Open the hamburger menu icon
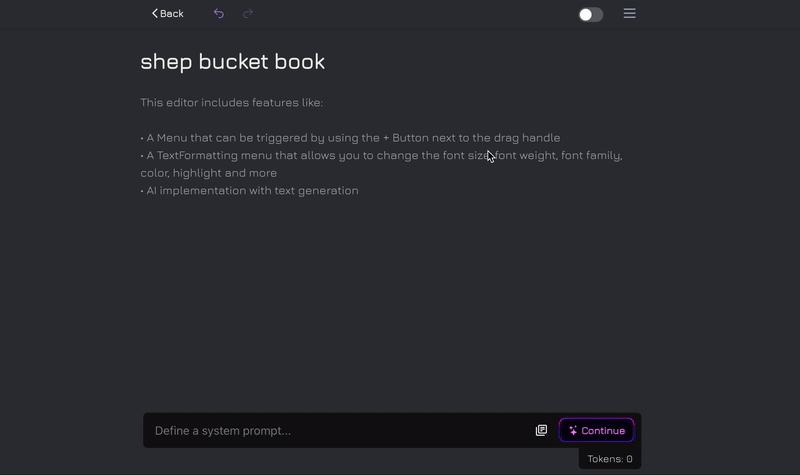 tap(629, 14)
